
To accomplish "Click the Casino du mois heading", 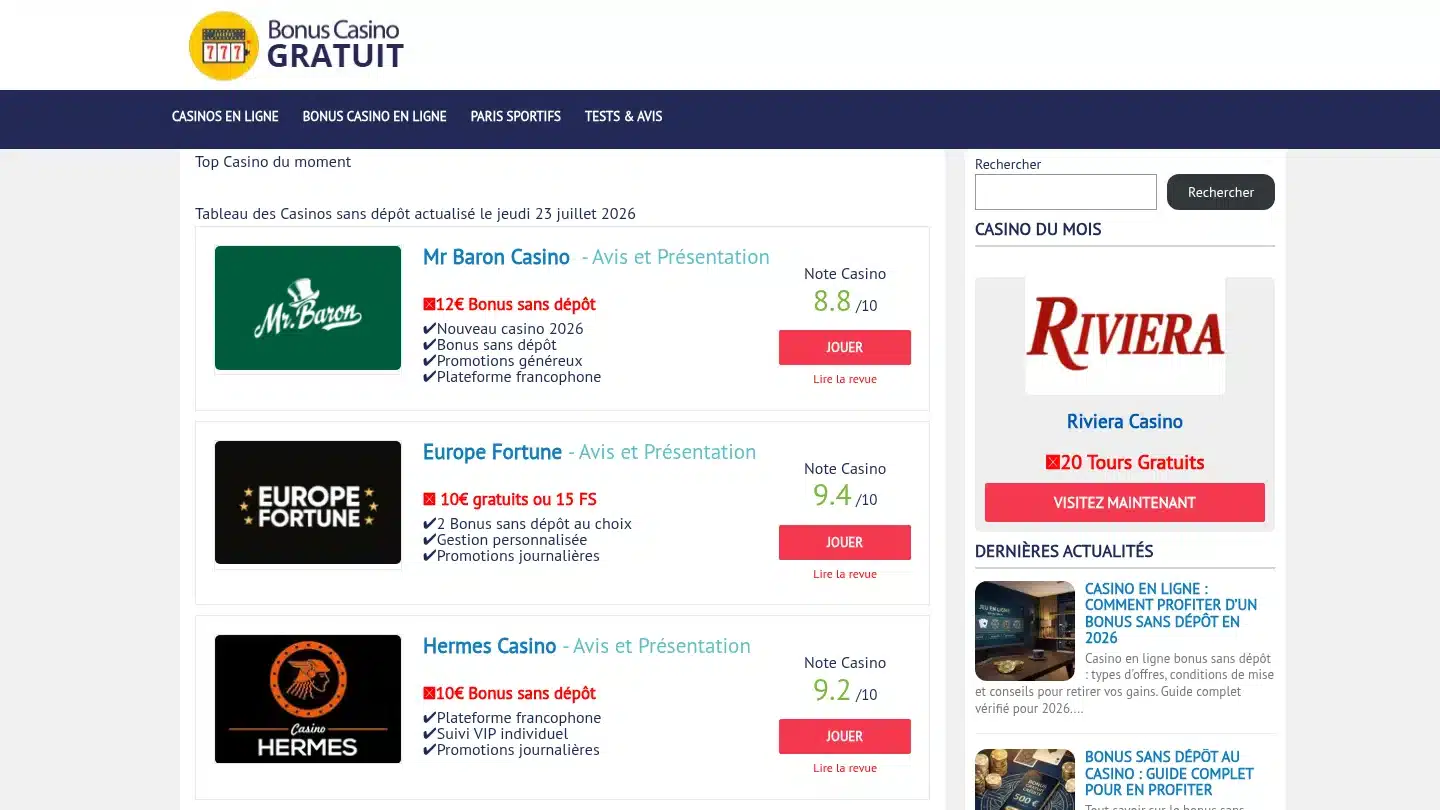I will (x=1038, y=229).
